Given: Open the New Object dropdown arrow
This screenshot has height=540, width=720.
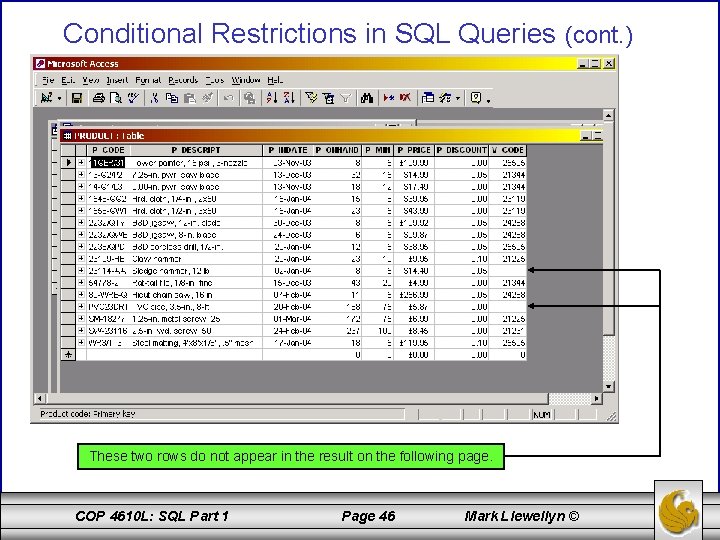Looking at the screenshot, I should click(x=458, y=98).
